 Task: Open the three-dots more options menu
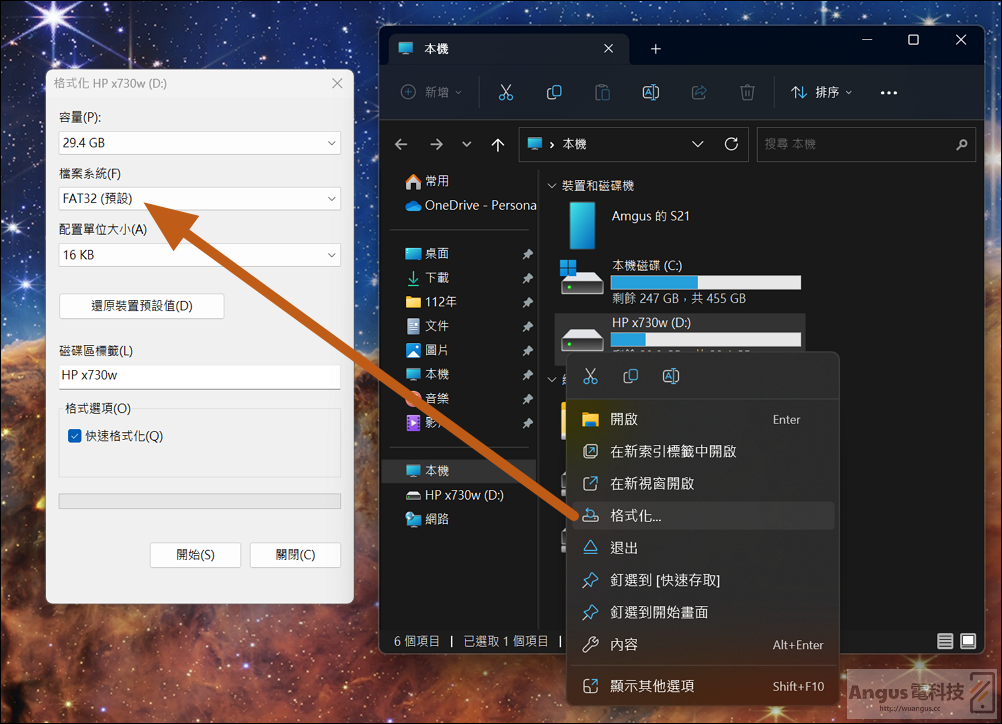click(x=888, y=93)
